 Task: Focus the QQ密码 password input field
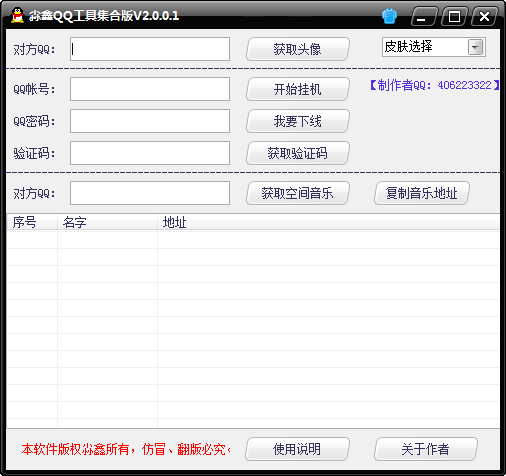pyautogui.click(x=150, y=121)
